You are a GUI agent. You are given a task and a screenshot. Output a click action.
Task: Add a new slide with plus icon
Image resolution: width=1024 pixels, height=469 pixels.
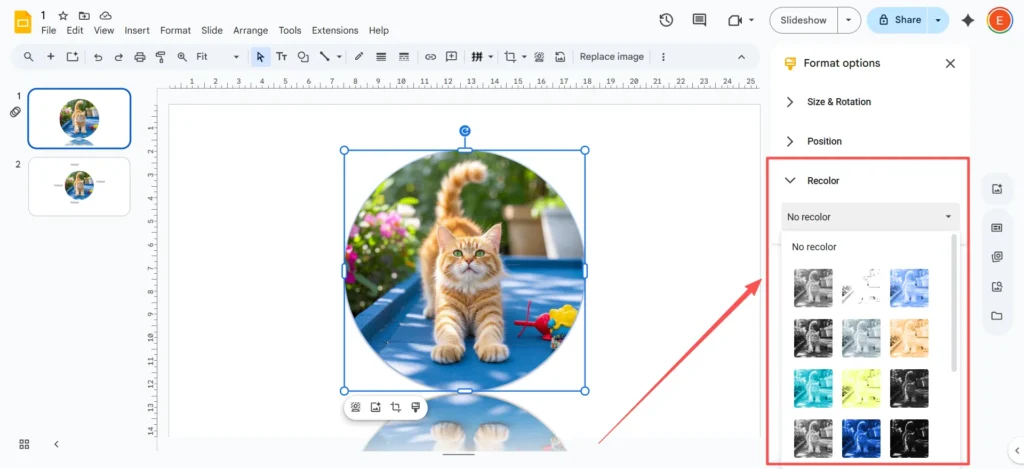50,57
